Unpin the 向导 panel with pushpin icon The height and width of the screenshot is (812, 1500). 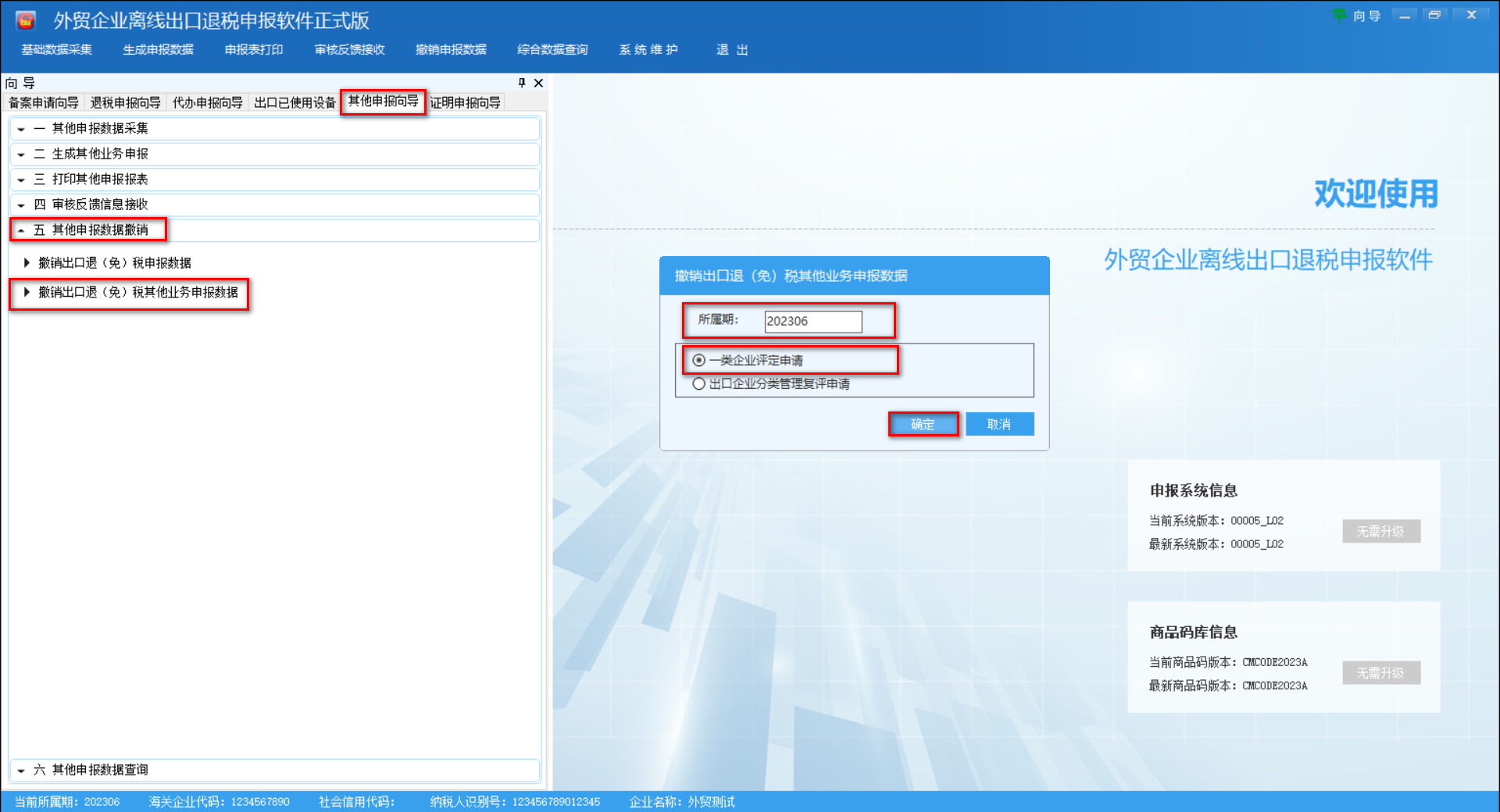[x=522, y=83]
